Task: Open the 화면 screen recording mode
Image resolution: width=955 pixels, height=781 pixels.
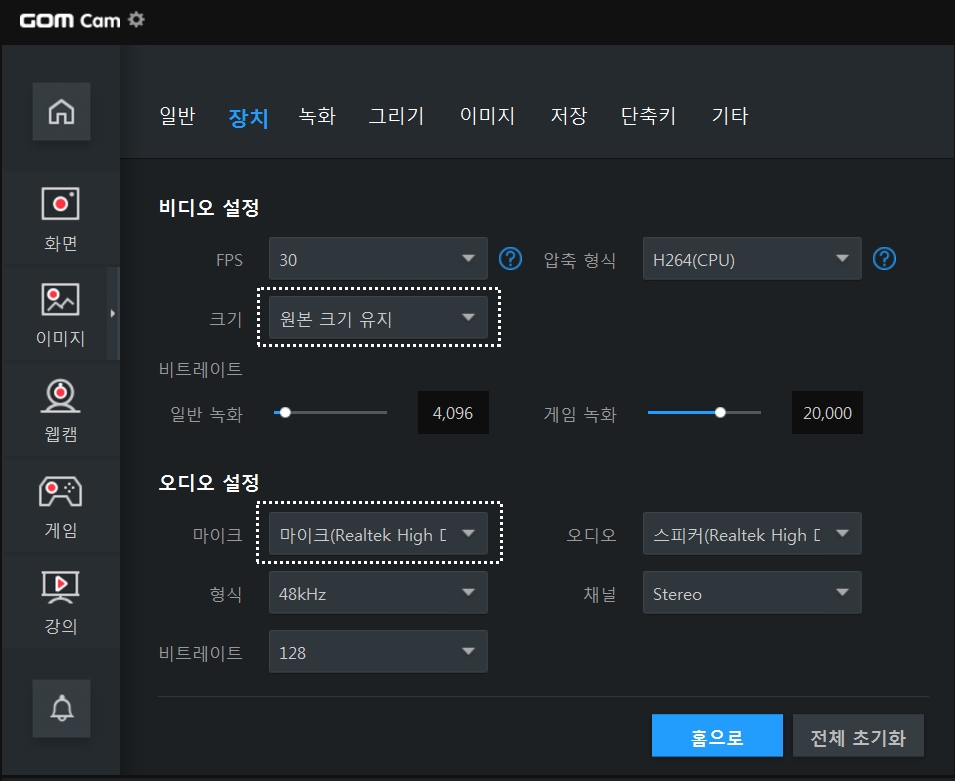Action: [x=60, y=219]
